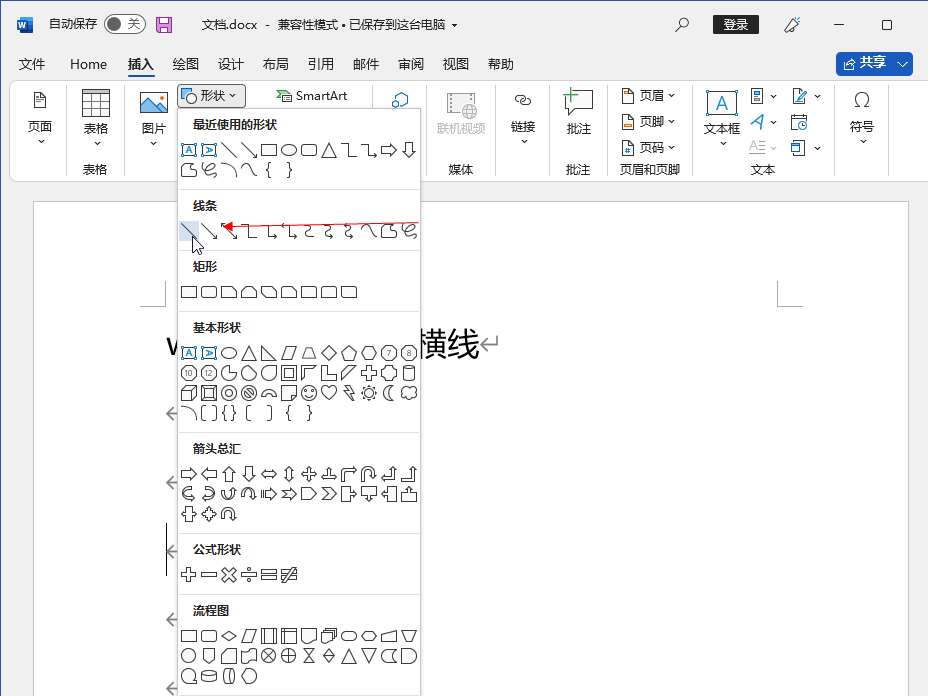Pick the moon shape
The width and height of the screenshot is (928, 696).
pos(389,393)
